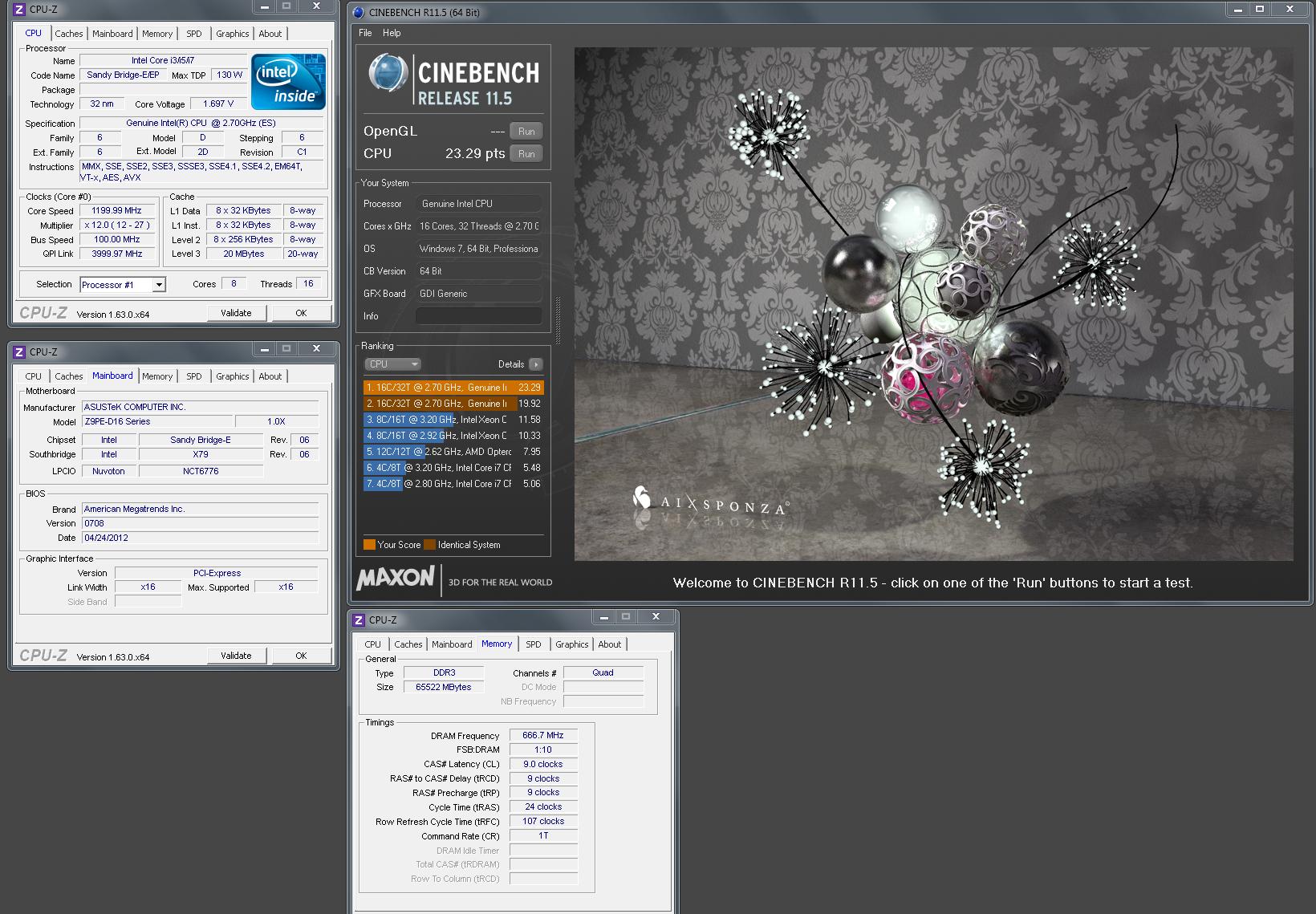The height and width of the screenshot is (914, 1316).
Task: Open SPD tab in Mainboard window
Action: click(x=194, y=376)
